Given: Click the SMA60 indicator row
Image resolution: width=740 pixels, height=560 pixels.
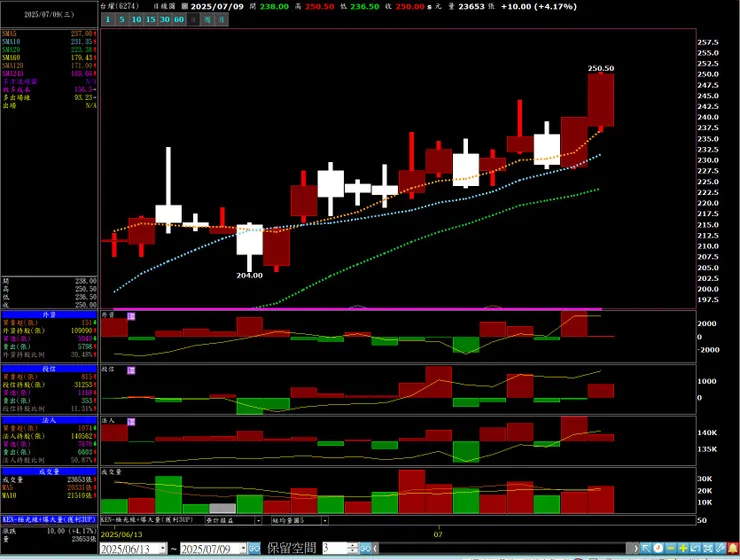Looking at the screenshot, I should coord(49,58).
